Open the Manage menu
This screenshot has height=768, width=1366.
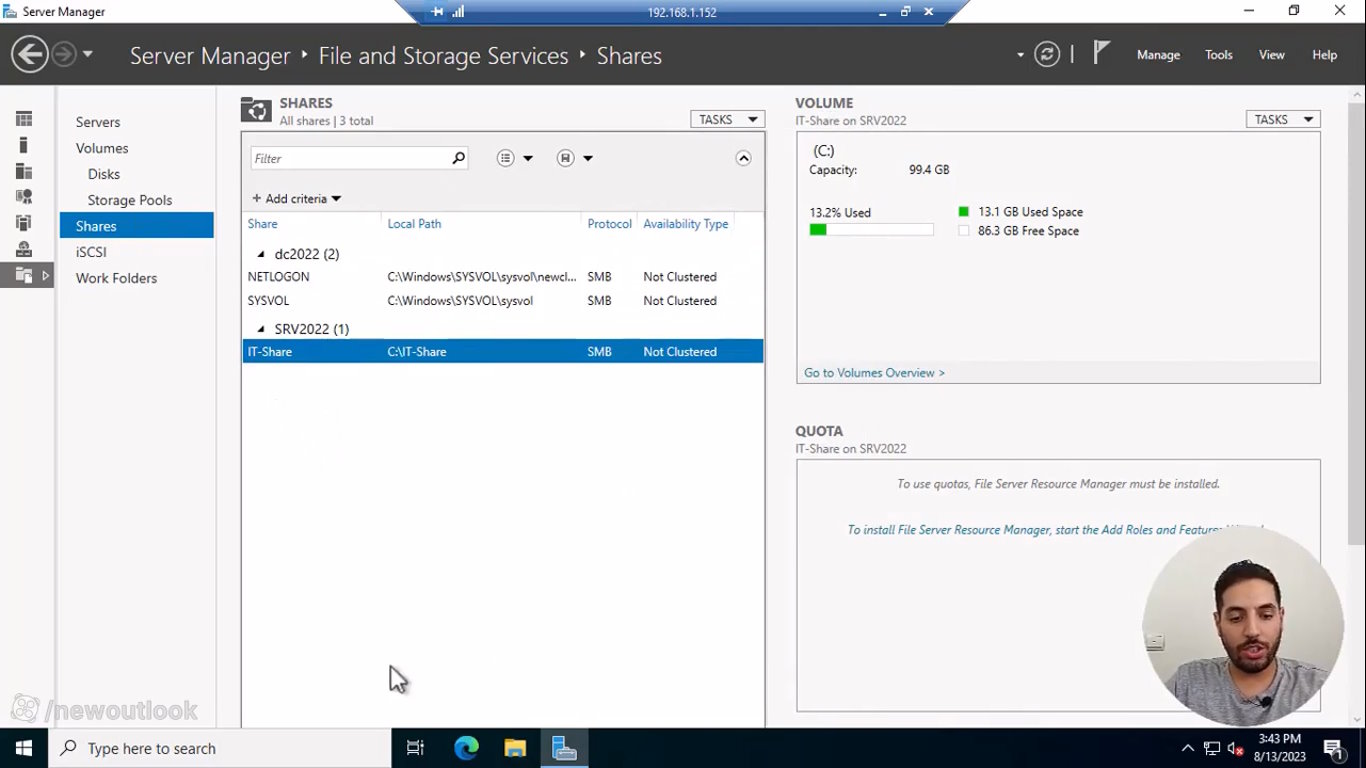click(1158, 55)
